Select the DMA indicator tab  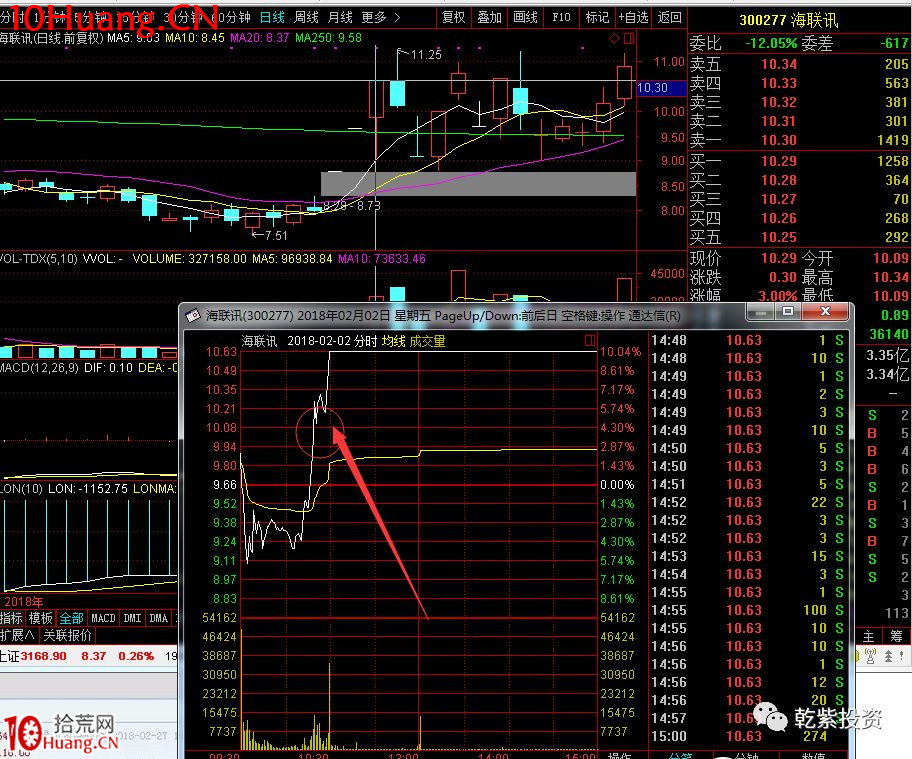click(x=158, y=618)
